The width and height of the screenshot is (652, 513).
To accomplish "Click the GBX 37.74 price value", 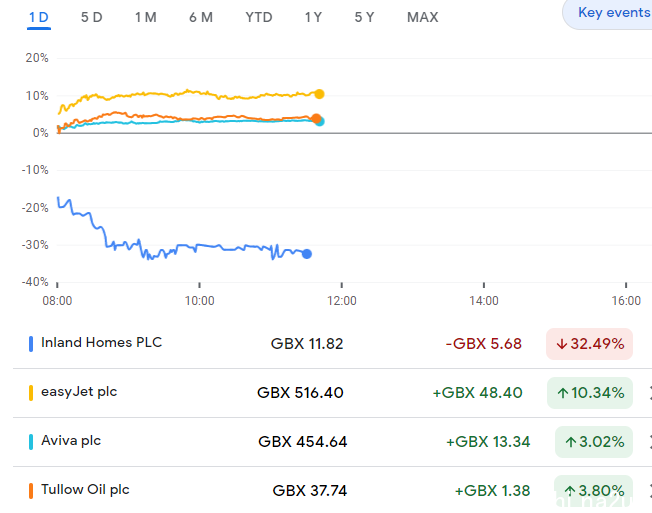I will pos(309,491).
